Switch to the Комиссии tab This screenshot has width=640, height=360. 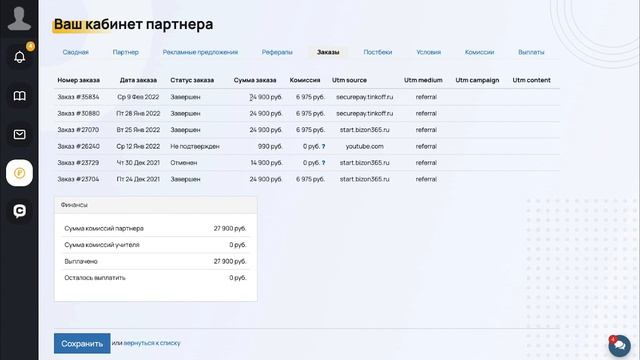479,52
